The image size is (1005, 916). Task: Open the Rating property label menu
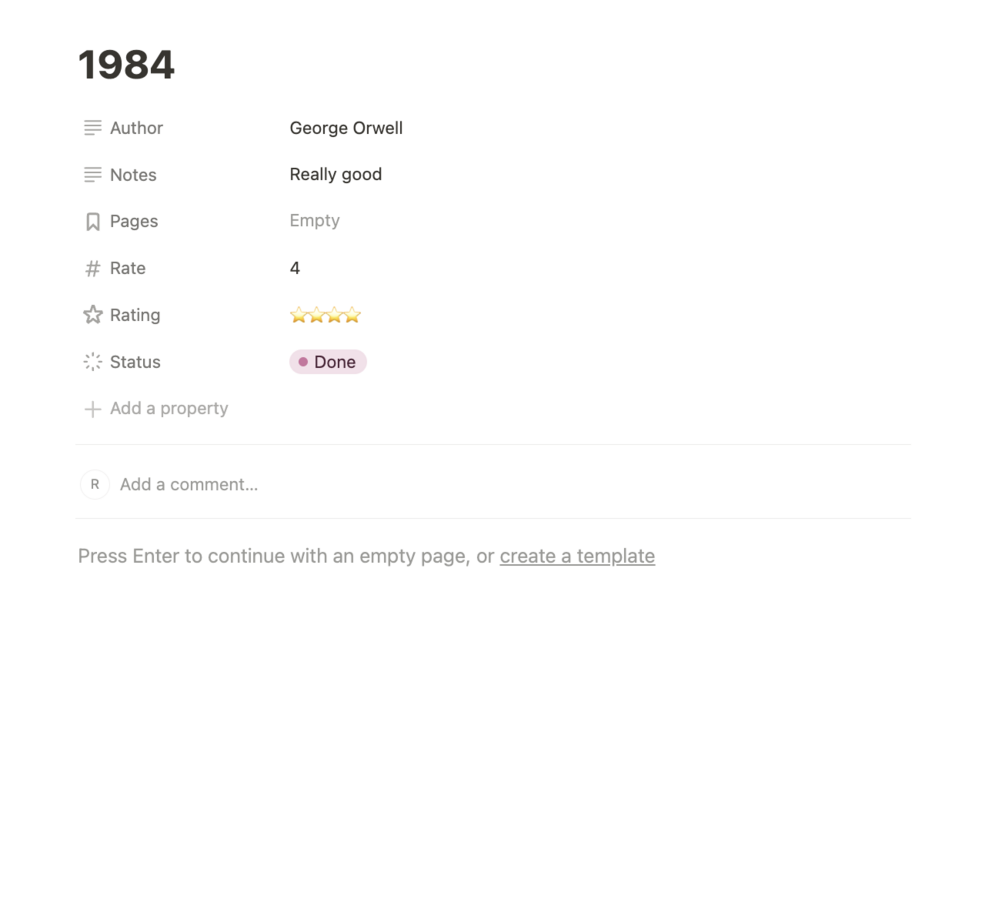tap(135, 315)
